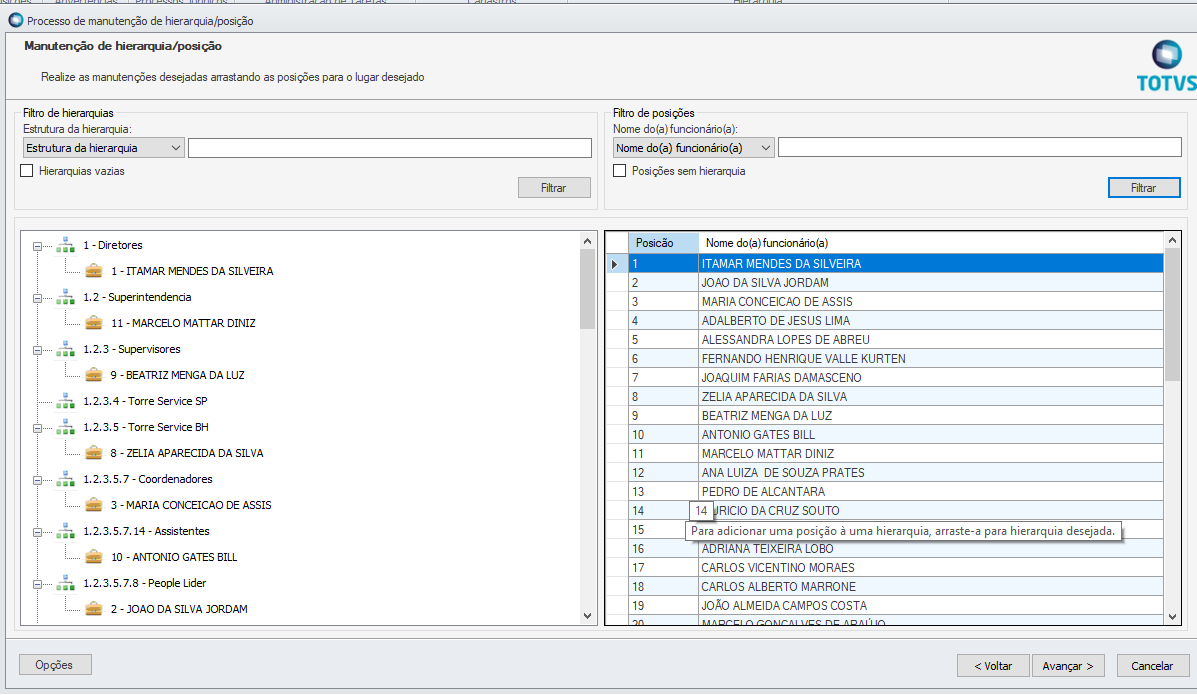This screenshot has width=1197, height=695.
Task: Click the hierarchy icon beside Coordenadores
Action: [66, 479]
